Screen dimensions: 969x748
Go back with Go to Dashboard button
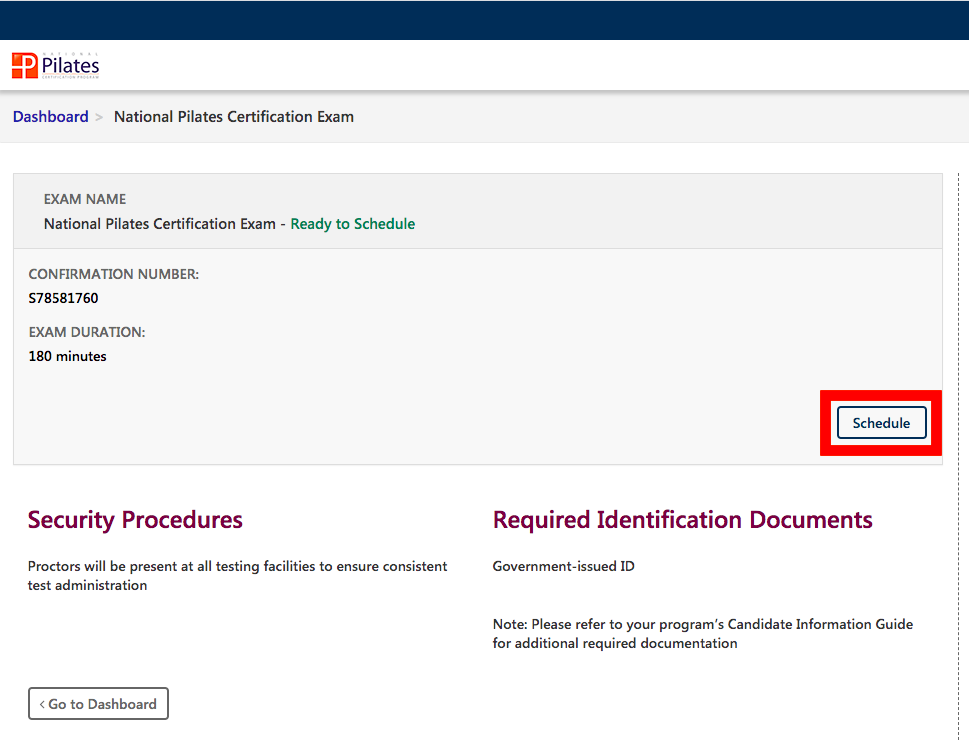[98, 703]
